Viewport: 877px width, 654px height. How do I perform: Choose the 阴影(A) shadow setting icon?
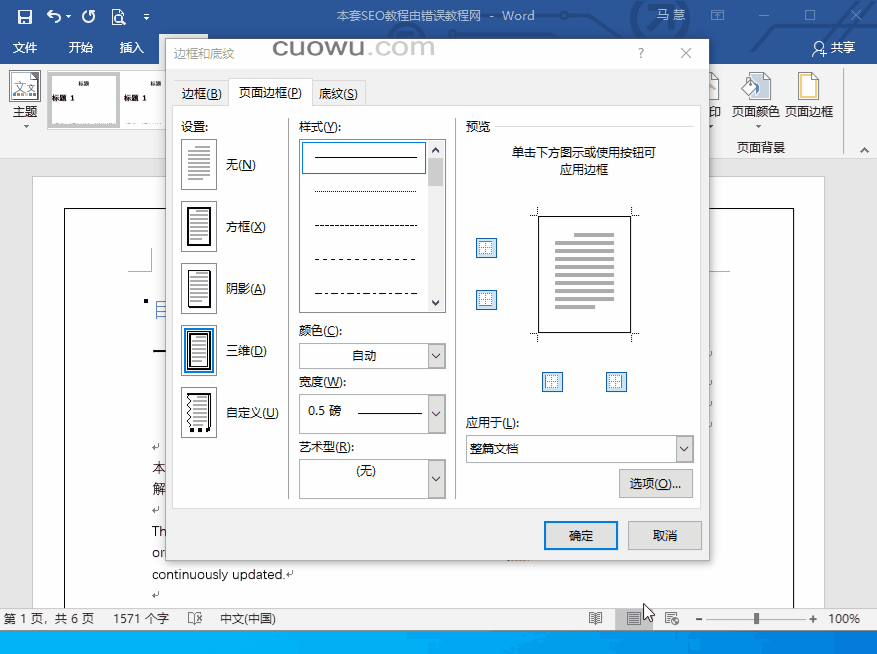coord(199,289)
